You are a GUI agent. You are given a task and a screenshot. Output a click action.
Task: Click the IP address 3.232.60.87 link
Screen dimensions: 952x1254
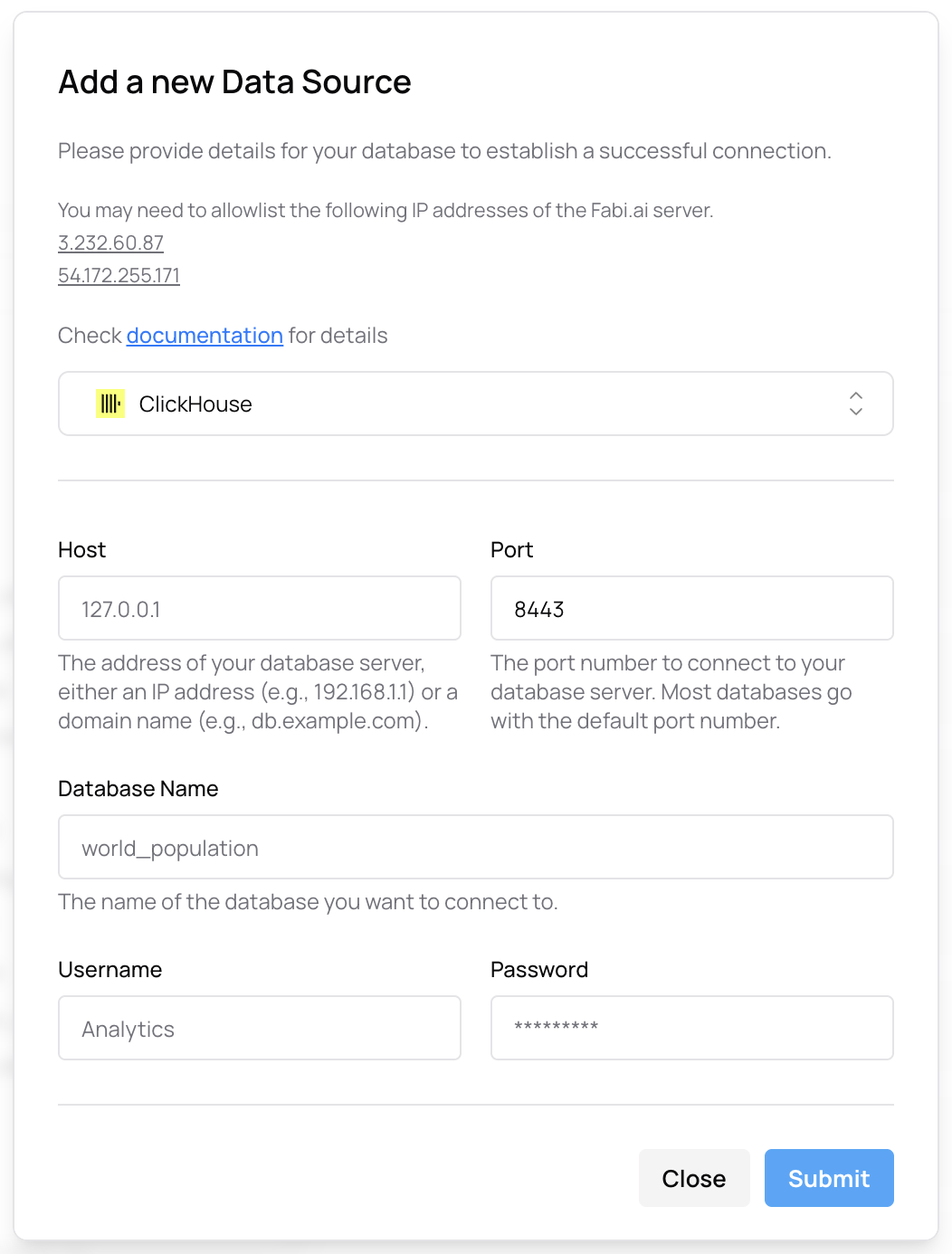point(110,242)
